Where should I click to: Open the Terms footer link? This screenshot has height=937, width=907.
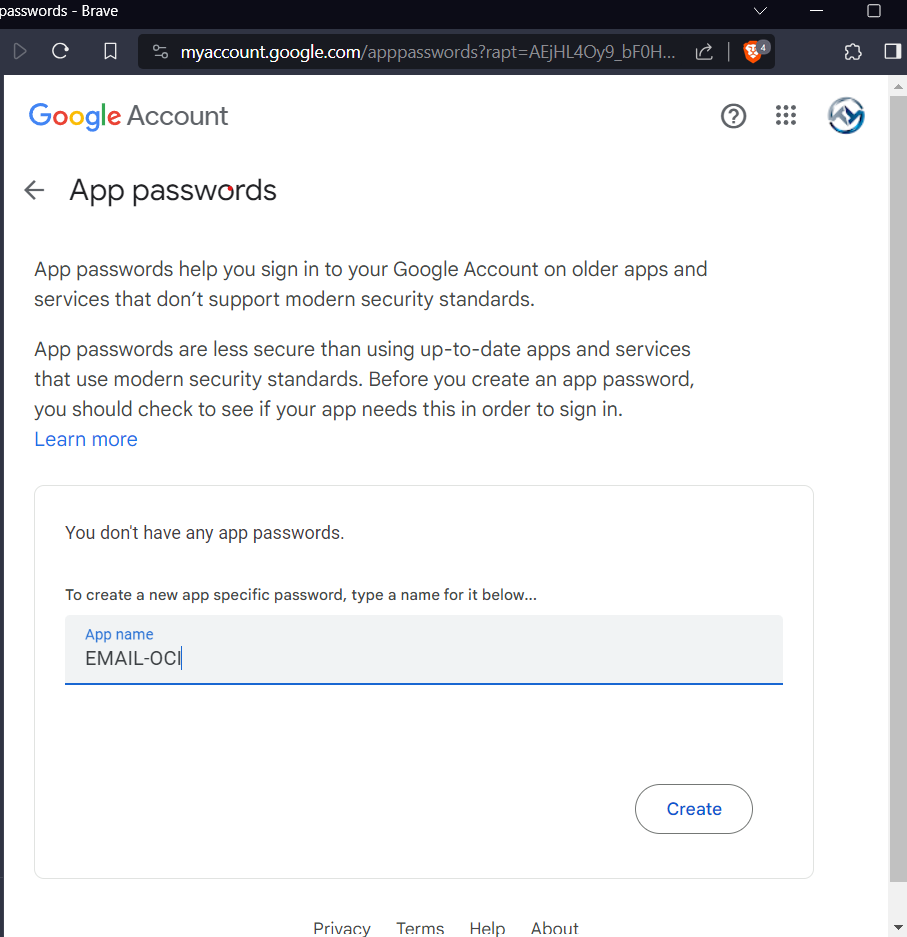pyautogui.click(x=420, y=928)
